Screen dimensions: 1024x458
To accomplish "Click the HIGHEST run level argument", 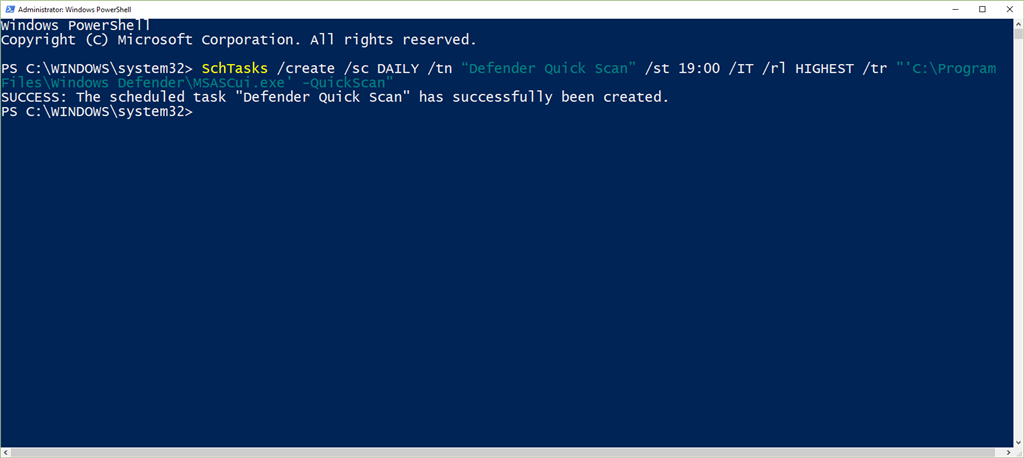I will (x=825, y=69).
